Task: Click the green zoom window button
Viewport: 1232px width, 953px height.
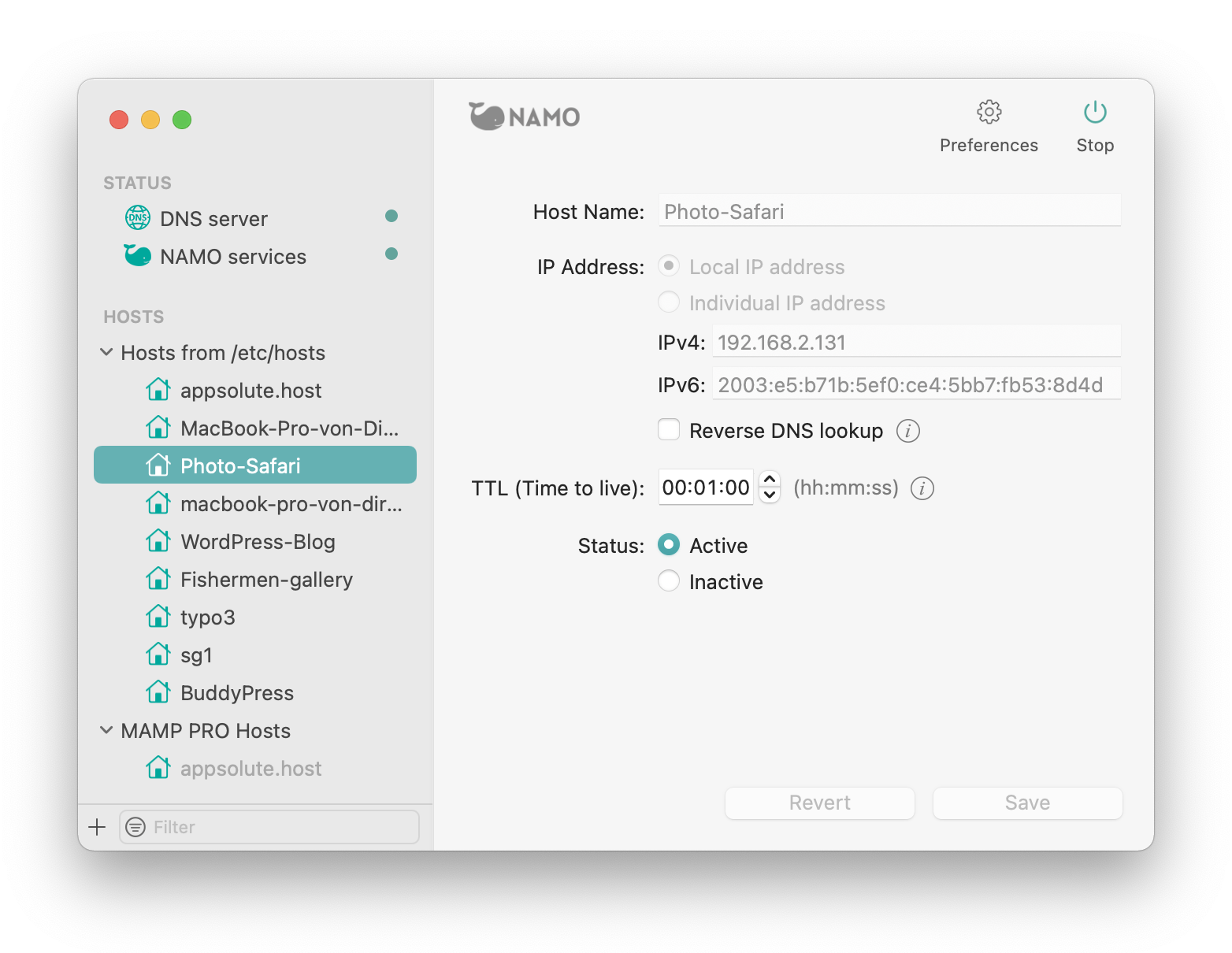Action: 182,120
